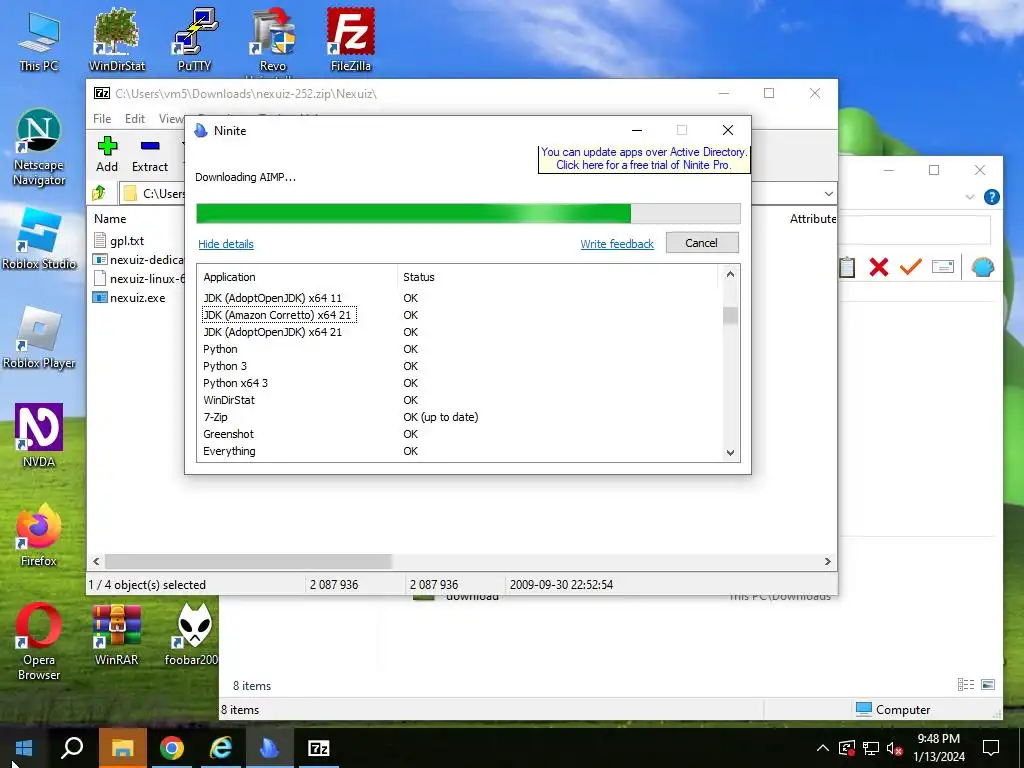The width and height of the screenshot is (1024, 768).
Task: Launch Chrome from taskbar
Action: pyautogui.click(x=172, y=748)
